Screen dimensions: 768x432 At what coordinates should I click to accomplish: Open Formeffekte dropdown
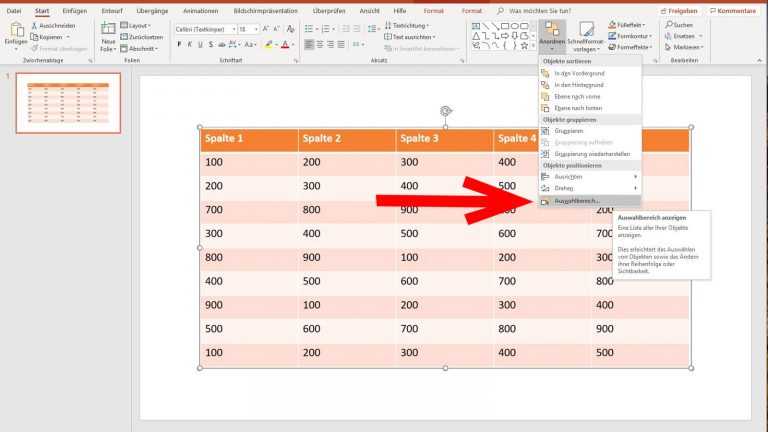click(x=630, y=47)
